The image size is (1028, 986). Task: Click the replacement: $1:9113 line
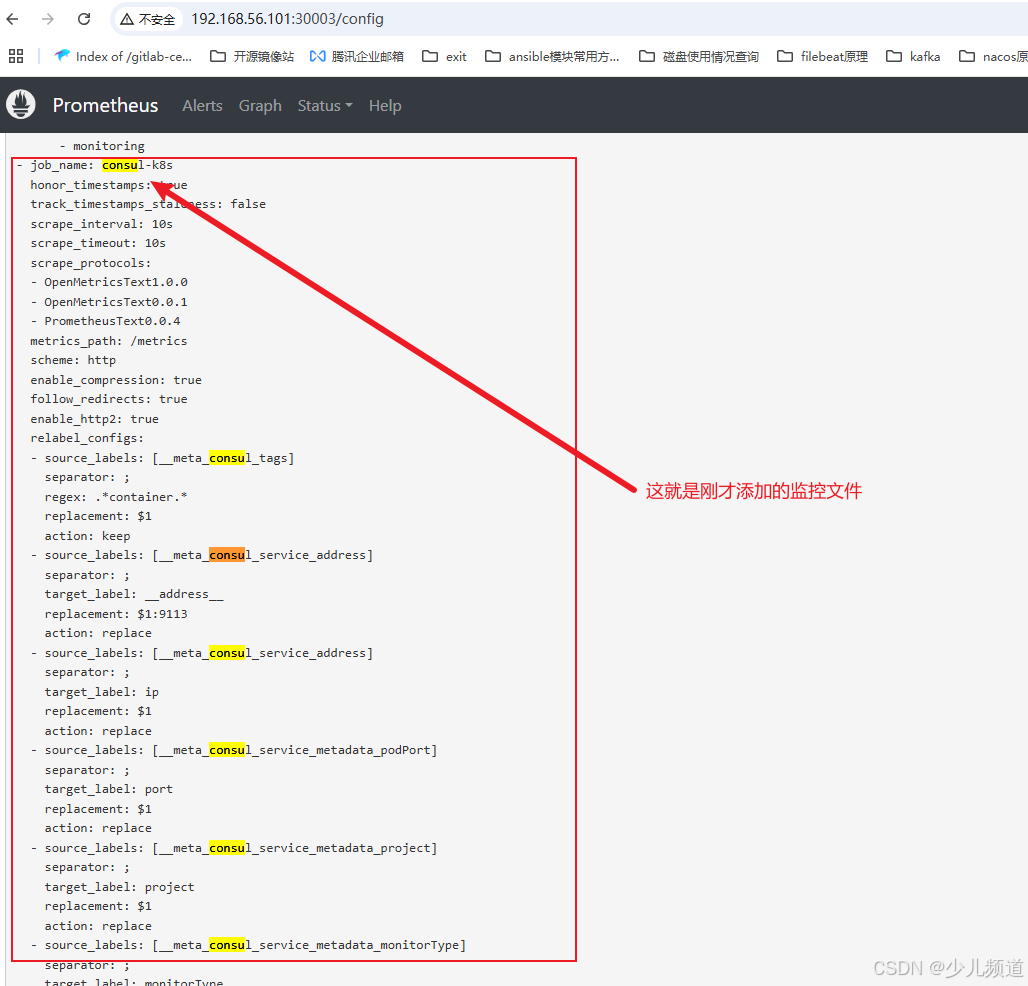(x=116, y=614)
